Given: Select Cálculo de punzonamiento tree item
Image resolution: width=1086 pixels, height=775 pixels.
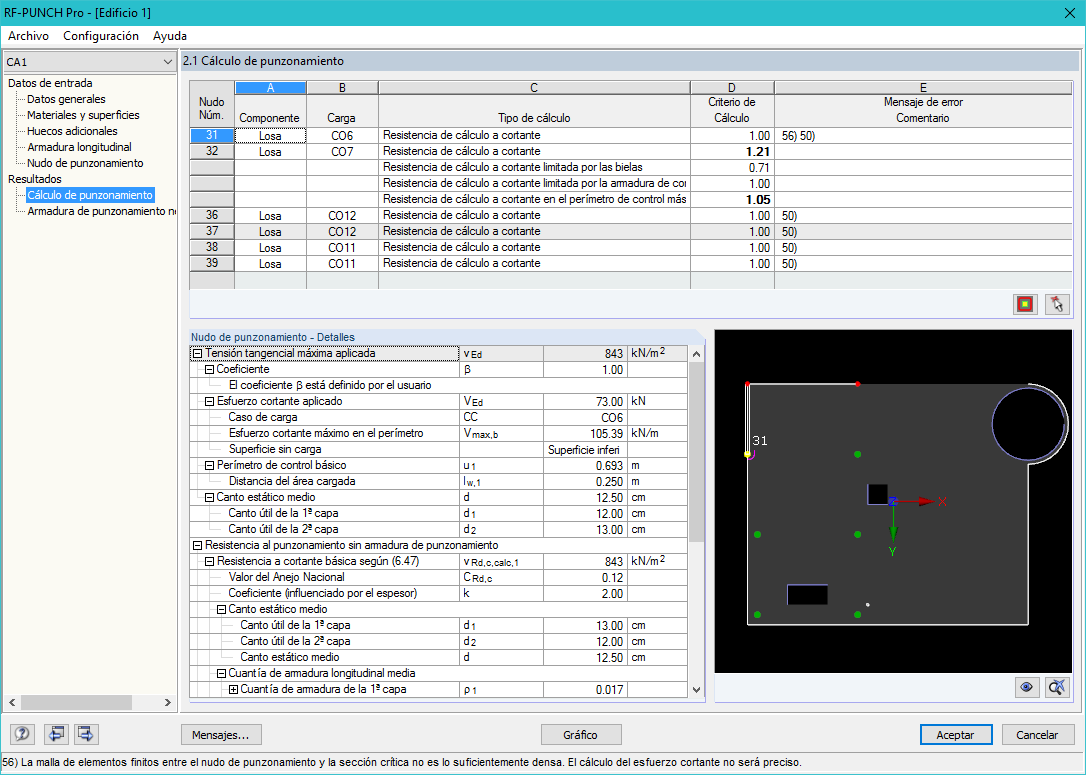Looking at the screenshot, I should 90,195.
